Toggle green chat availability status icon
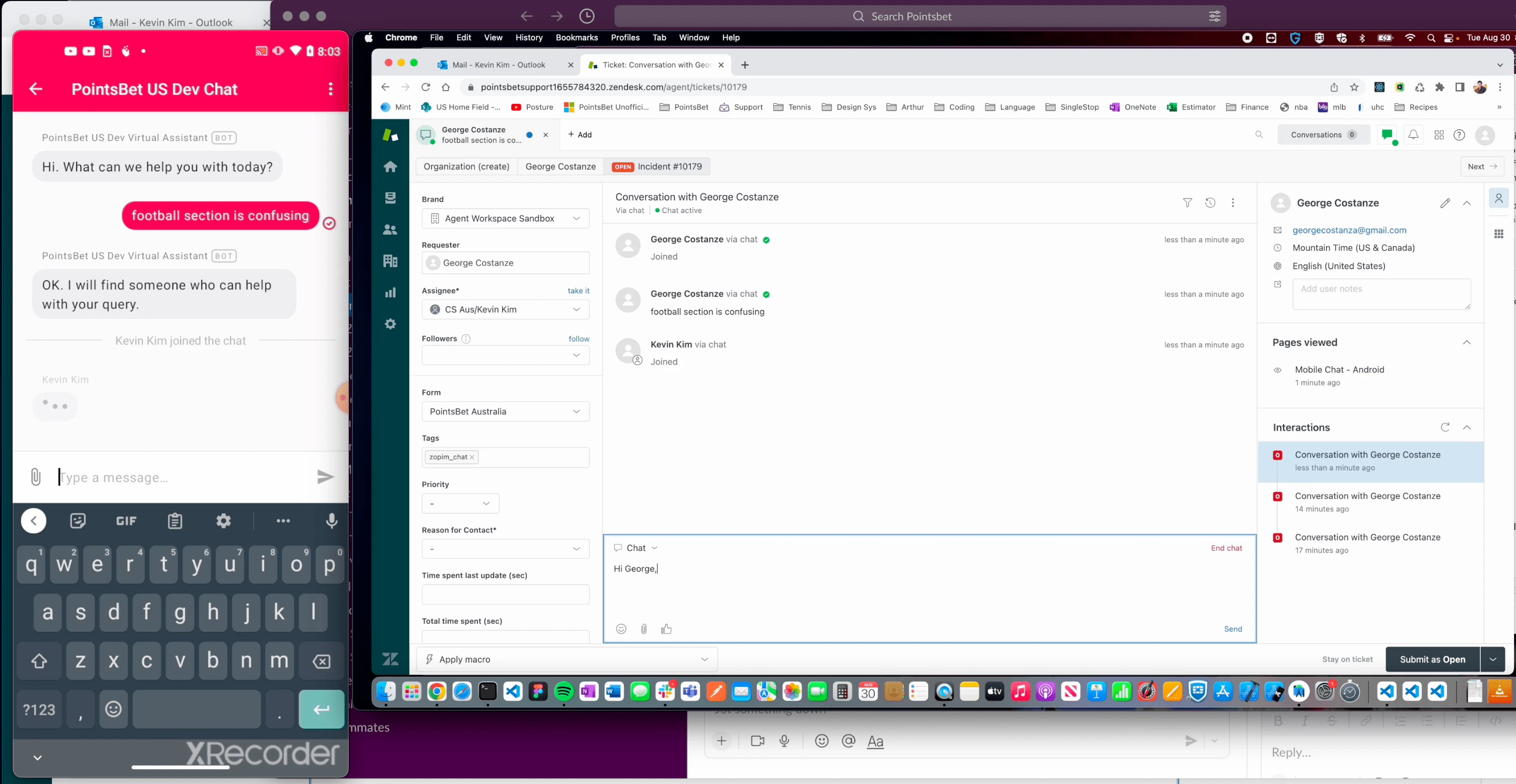The image size is (1516, 784). tap(1387, 135)
